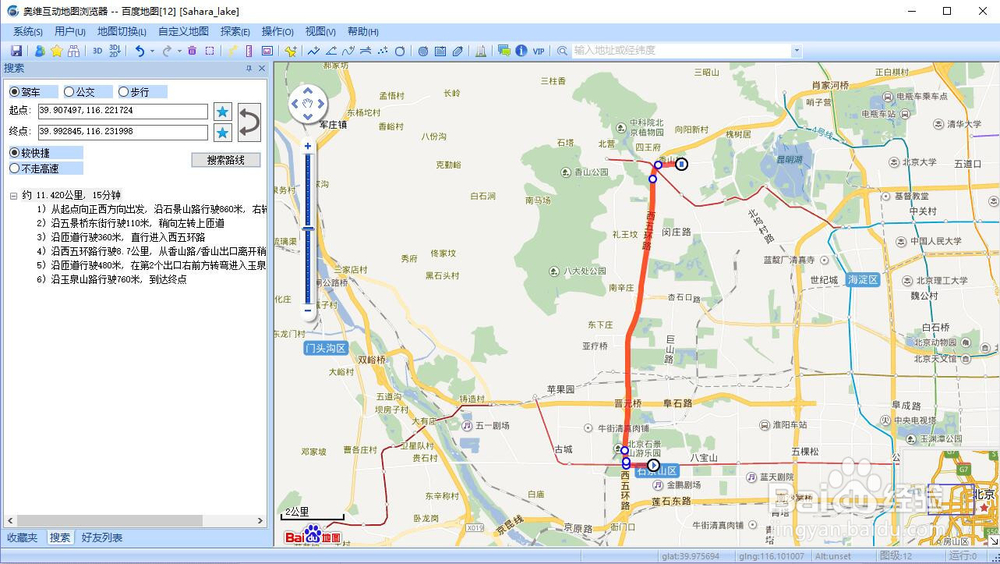Toggle 3D/2D switch icon in toolbar
The image size is (1000, 564).
[x=115, y=51]
